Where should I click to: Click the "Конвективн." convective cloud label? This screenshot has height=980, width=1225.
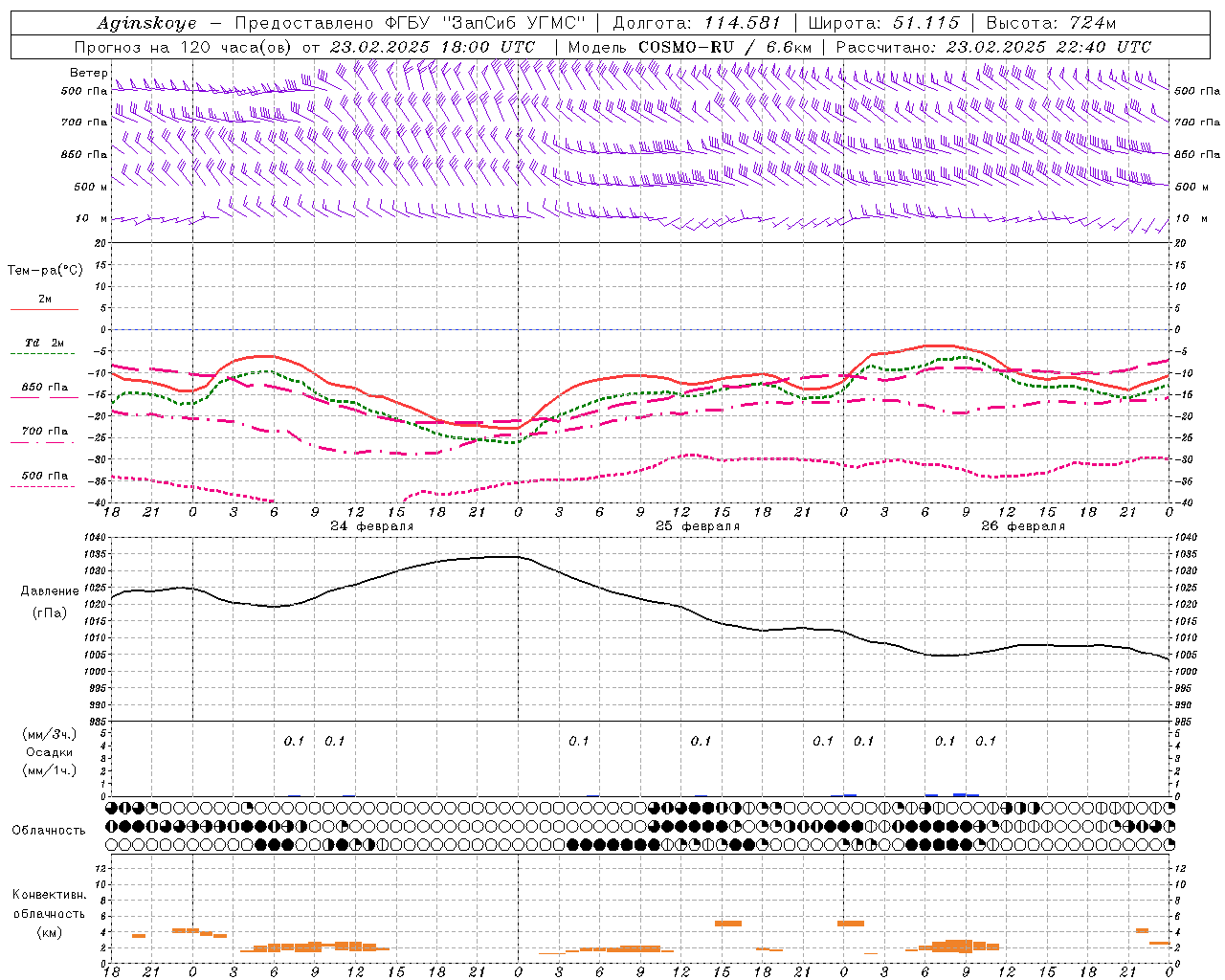pos(49,895)
